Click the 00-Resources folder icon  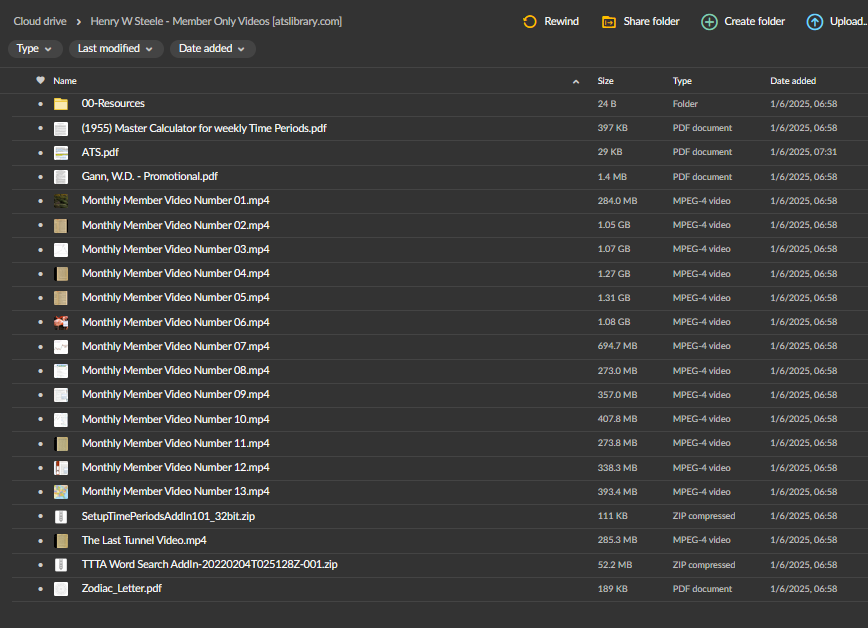61,104
